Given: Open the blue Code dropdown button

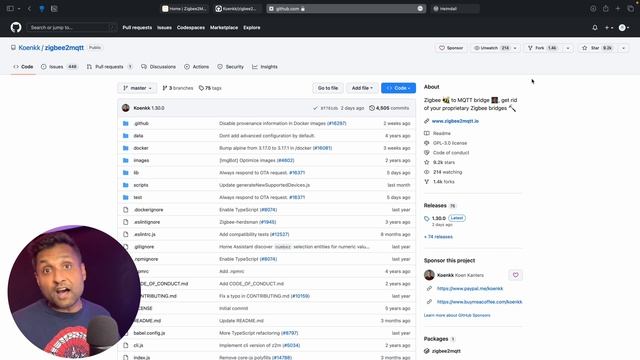Looking at the screenshot, I should coord(398,88).
